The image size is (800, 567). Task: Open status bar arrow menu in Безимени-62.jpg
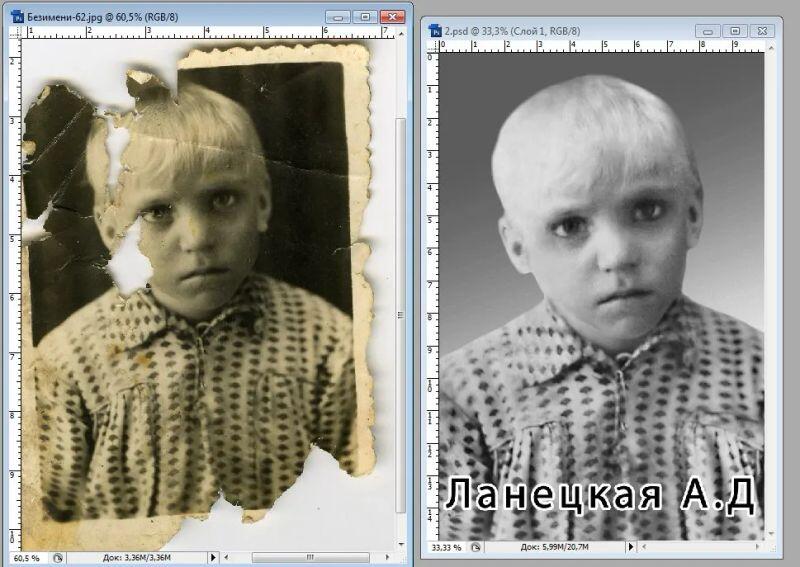213,557
